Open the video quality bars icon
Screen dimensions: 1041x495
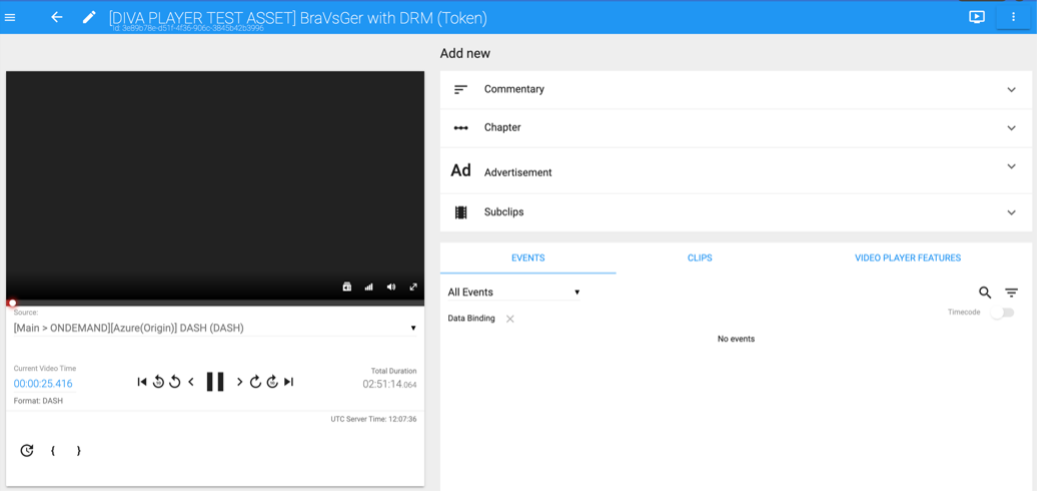click(x=369, y=287)
